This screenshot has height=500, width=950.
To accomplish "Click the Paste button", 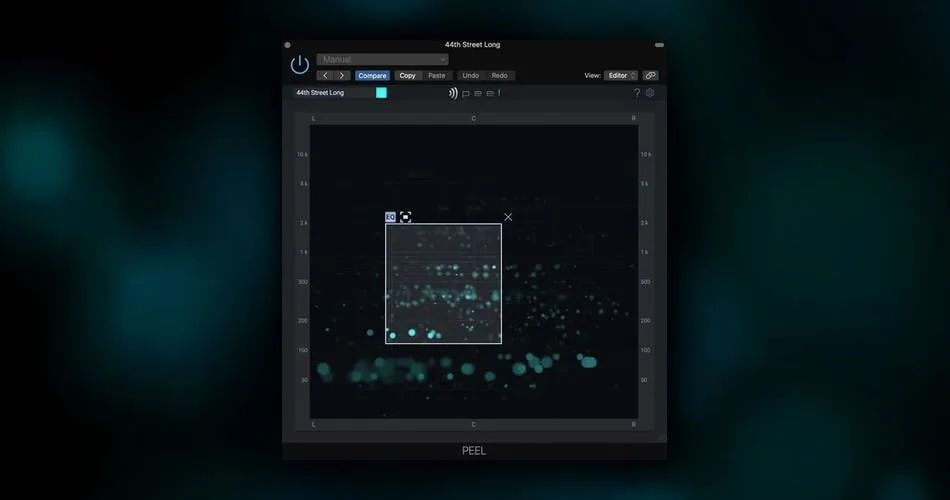I will pos(436,76).
